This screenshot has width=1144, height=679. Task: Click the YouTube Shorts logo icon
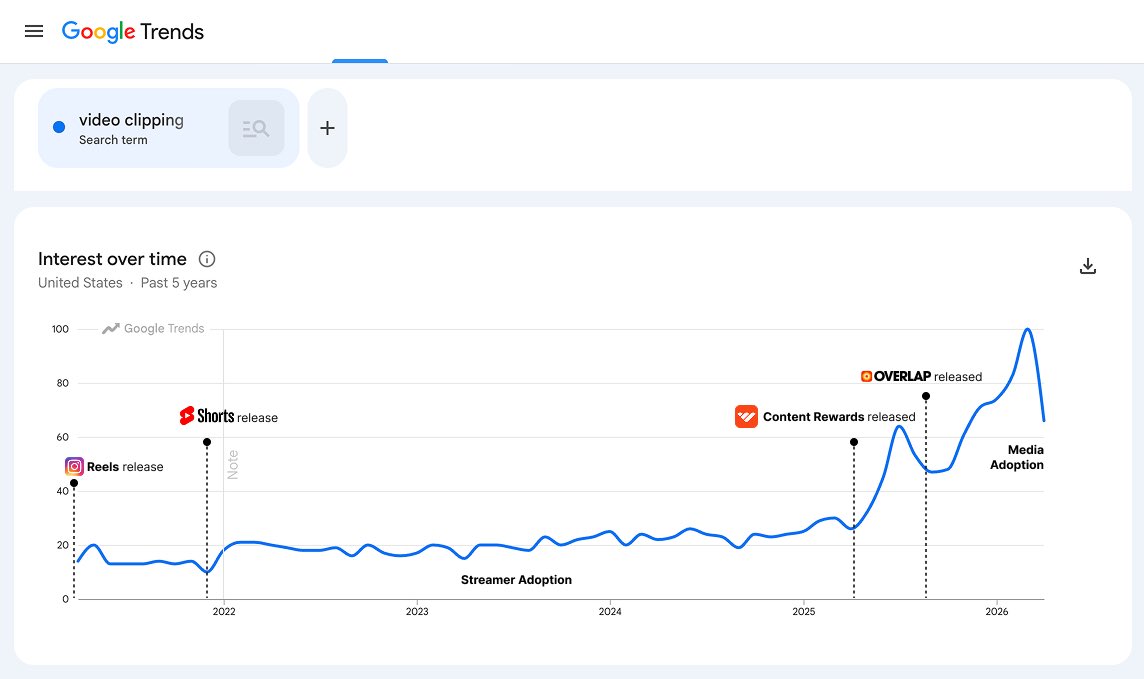[187, 416]
